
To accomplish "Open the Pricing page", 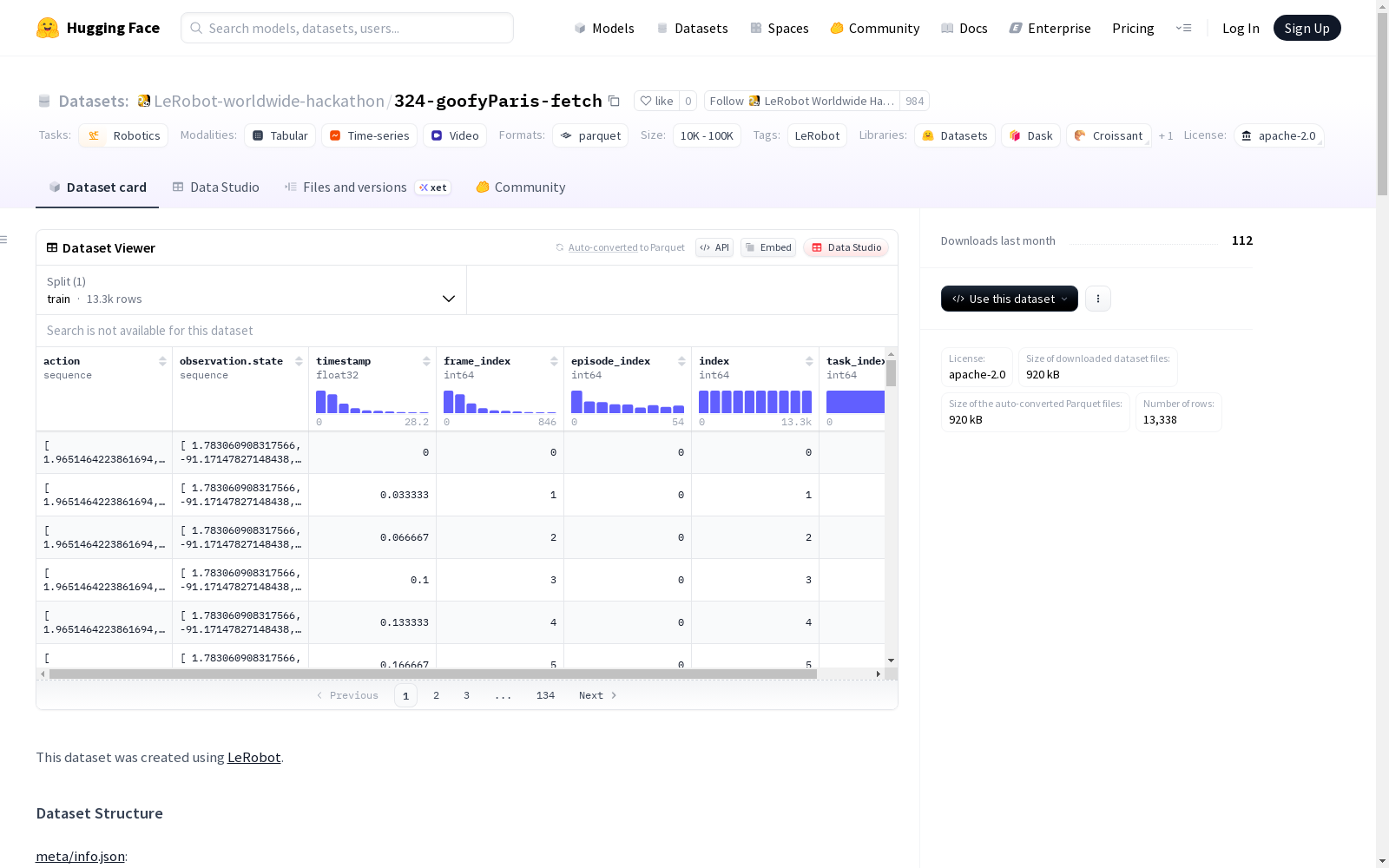I will (x=1133, y=28).
